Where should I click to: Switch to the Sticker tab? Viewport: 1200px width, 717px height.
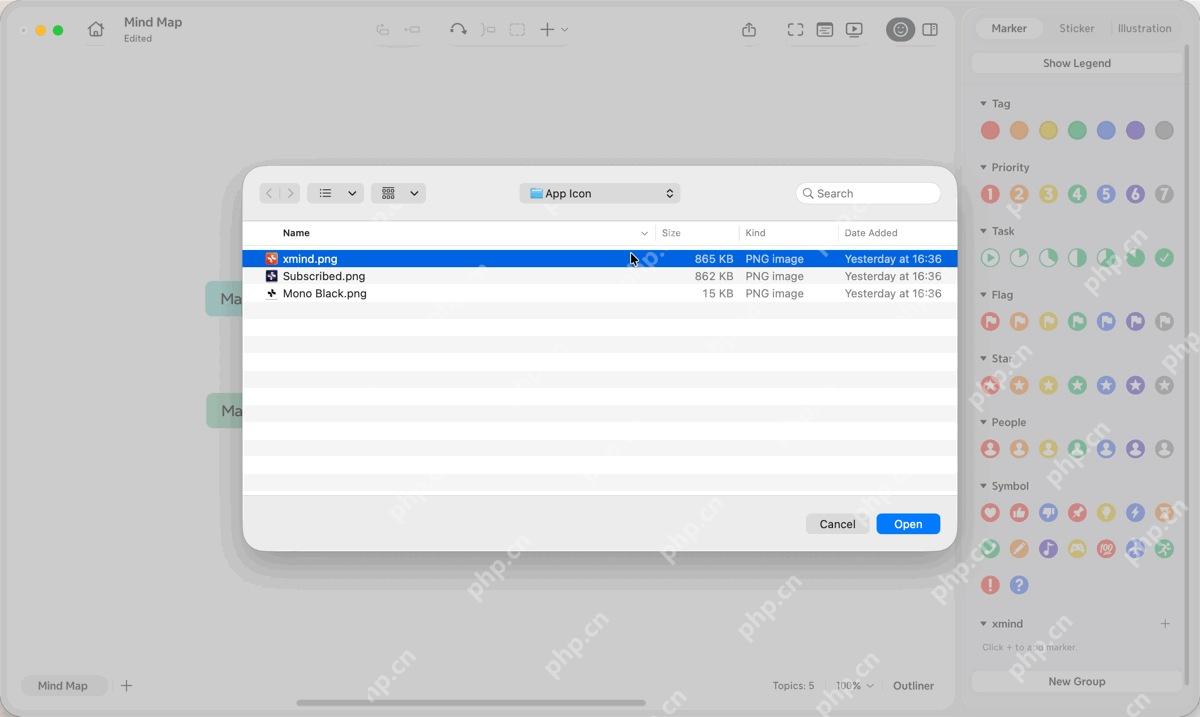point(1077,29)
